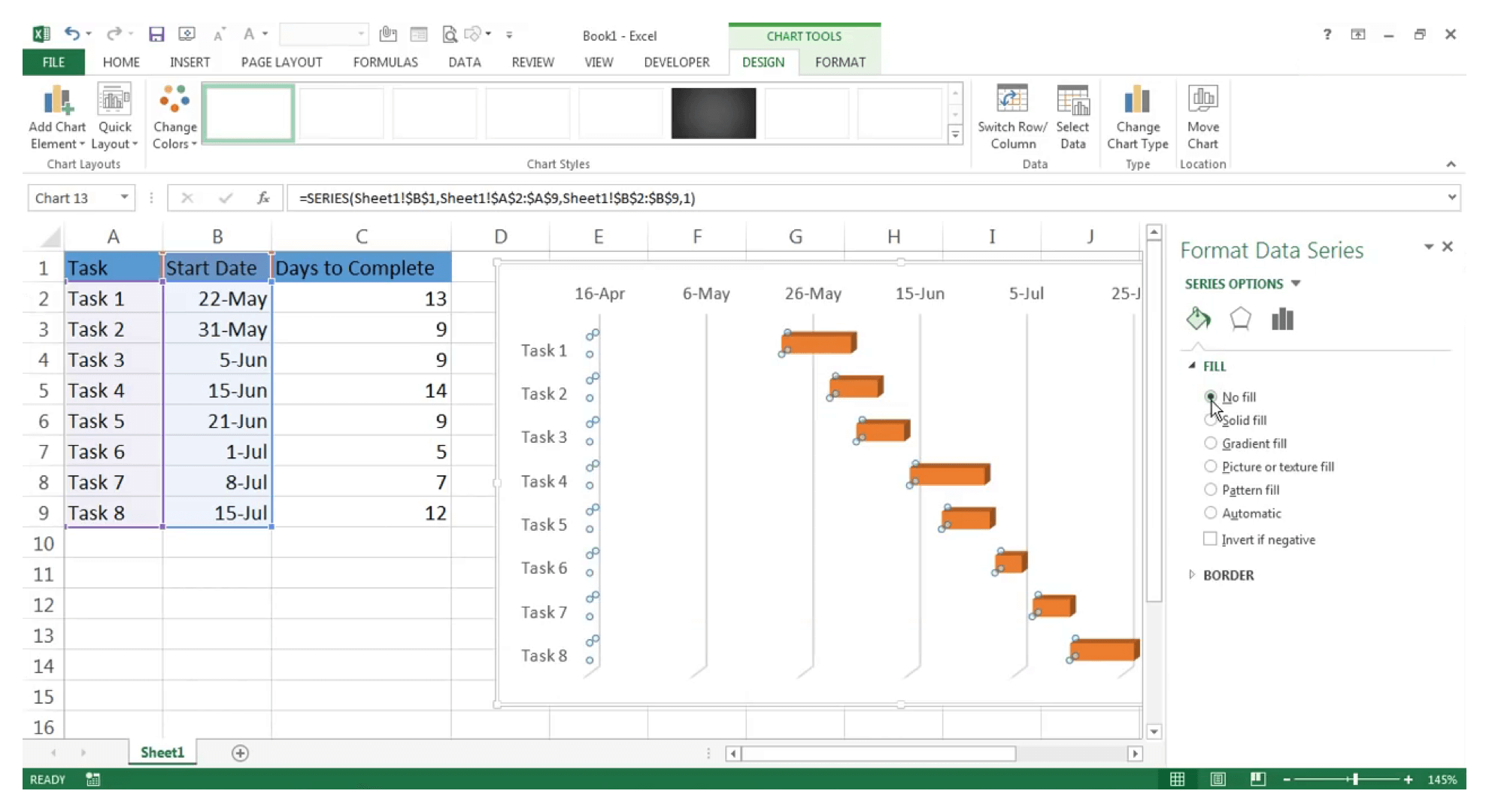Click the DESIGN ribbon tab
Viewport: 1489px width, 812px height.
[x=762, y=62]
